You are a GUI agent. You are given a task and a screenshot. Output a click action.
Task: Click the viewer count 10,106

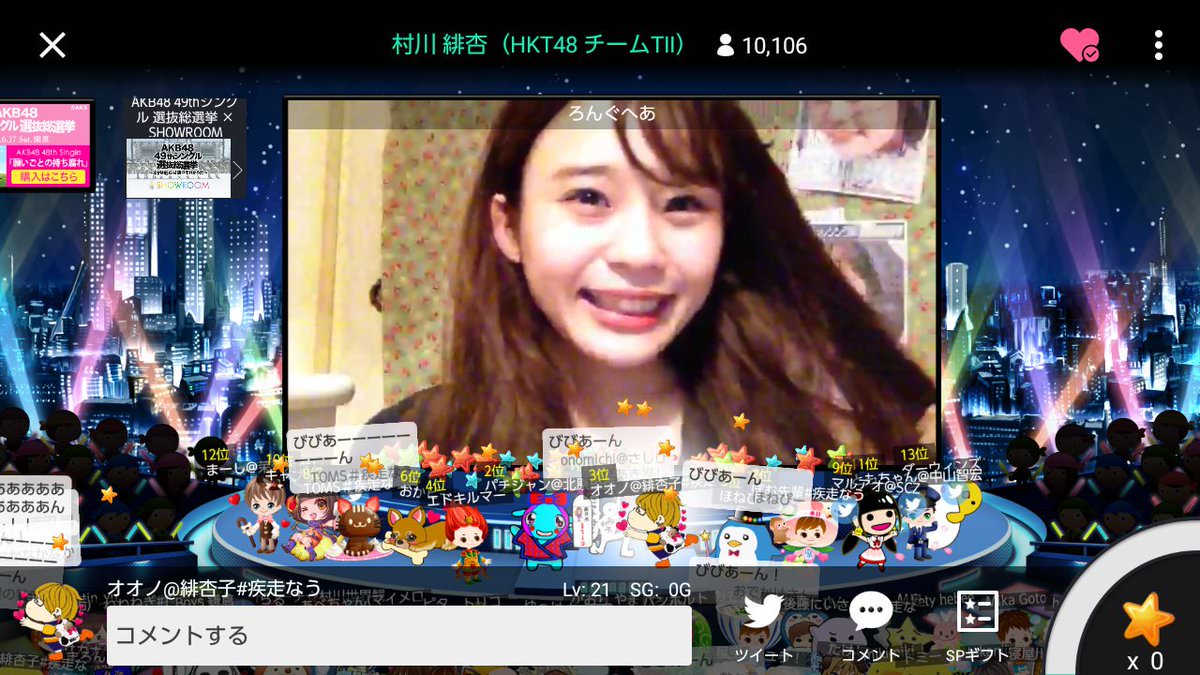[774, 46]
